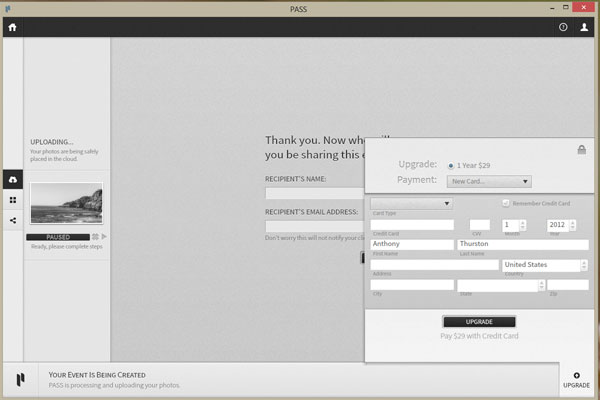Click the UPGRADE arrow in bottom corner
This screenshot has width=600, height=400.
click(x=576, y=380)
